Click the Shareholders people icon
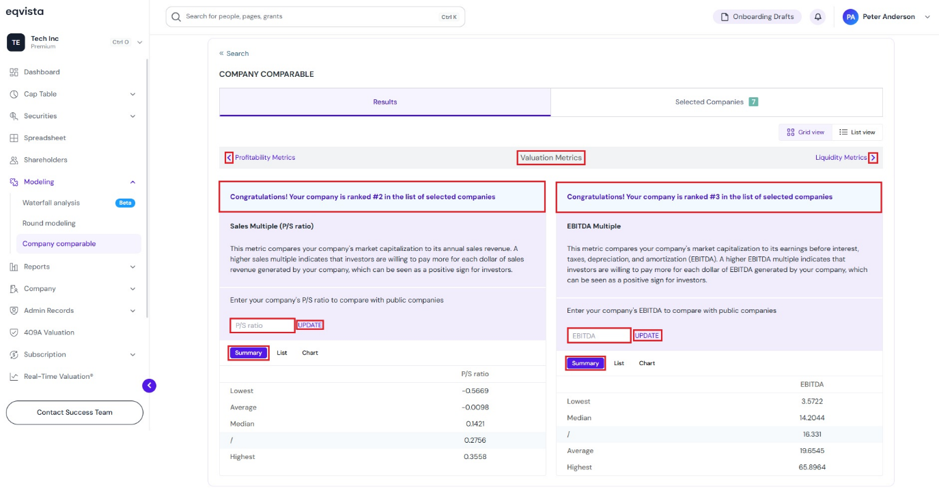Image resolution: width=939 pixels, height=491 pixels. [14, 160]
